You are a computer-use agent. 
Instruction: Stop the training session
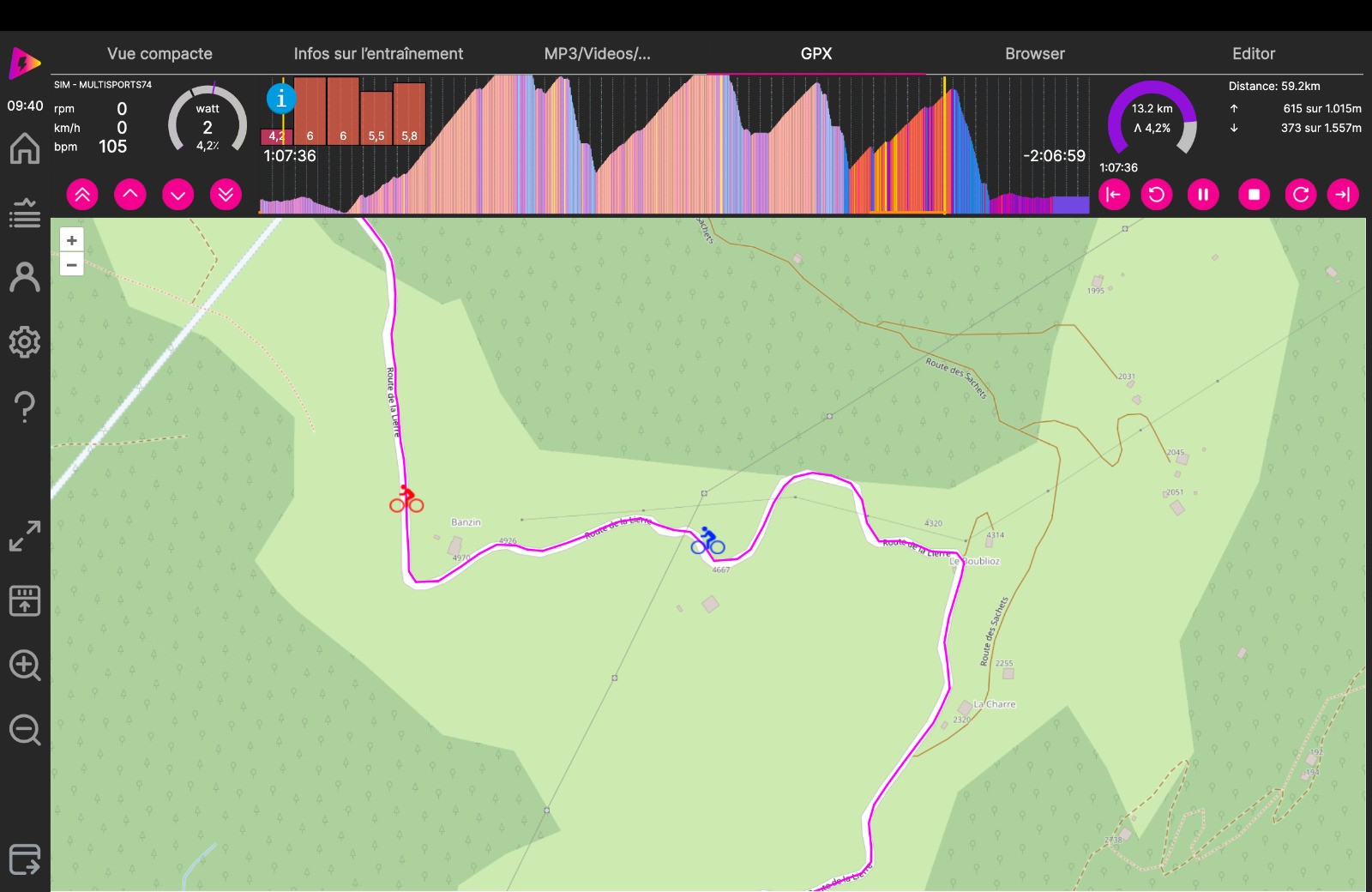[x=1254, y=195]
